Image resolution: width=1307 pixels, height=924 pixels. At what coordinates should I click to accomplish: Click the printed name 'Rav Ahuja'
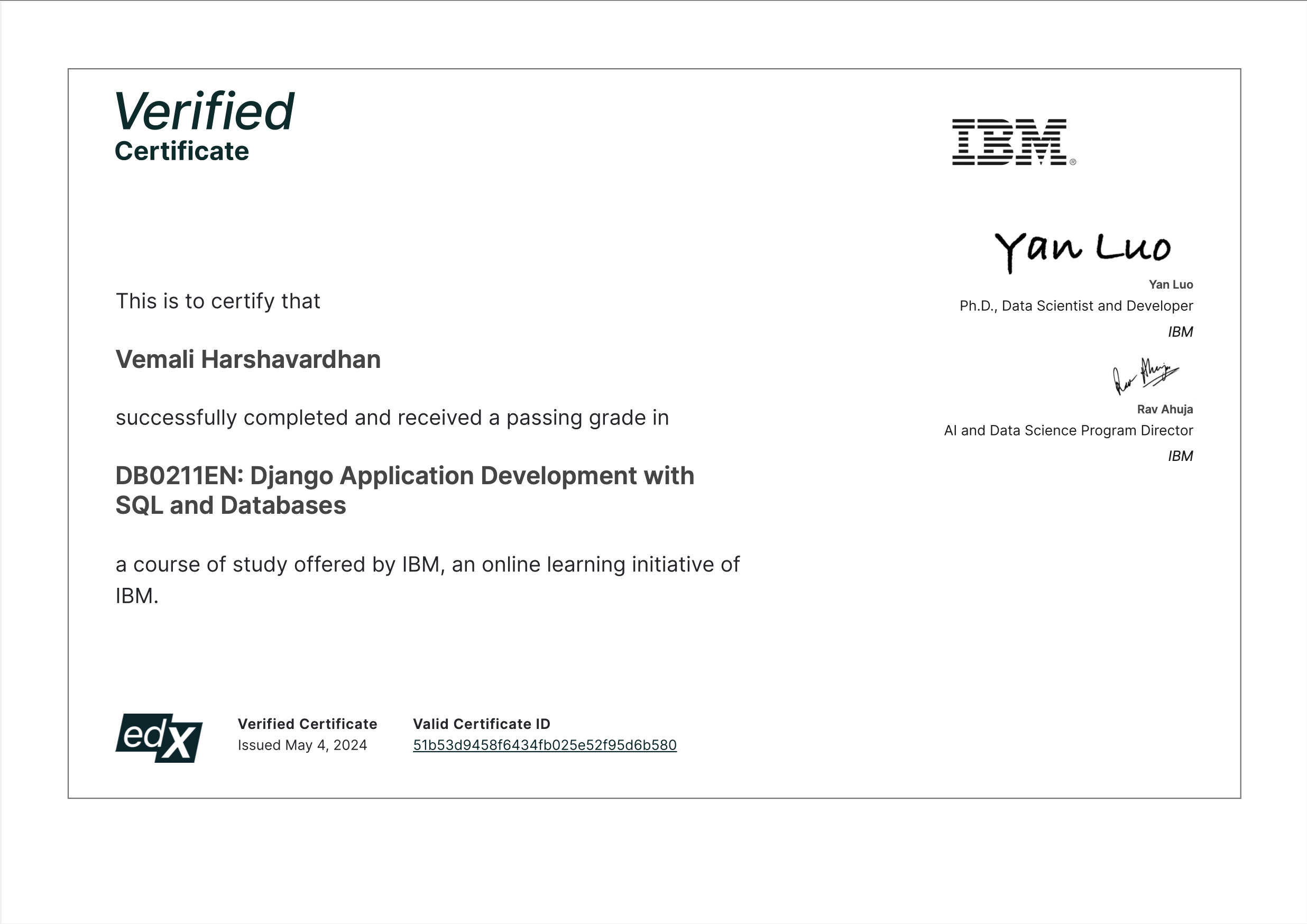[x=1165, y=409]
